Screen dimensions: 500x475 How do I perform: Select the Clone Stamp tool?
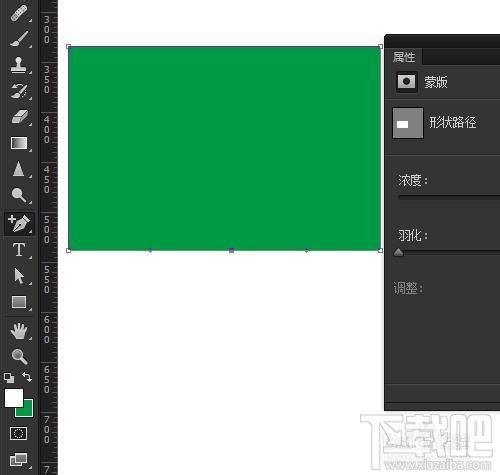coord(18,65)
